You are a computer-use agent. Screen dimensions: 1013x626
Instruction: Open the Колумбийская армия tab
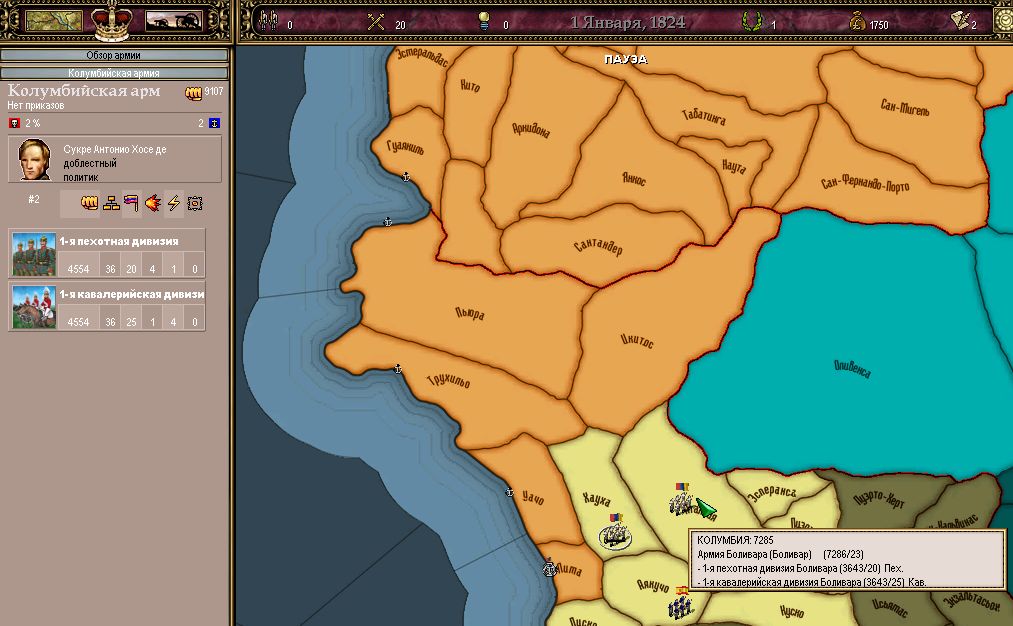(114, 73)
